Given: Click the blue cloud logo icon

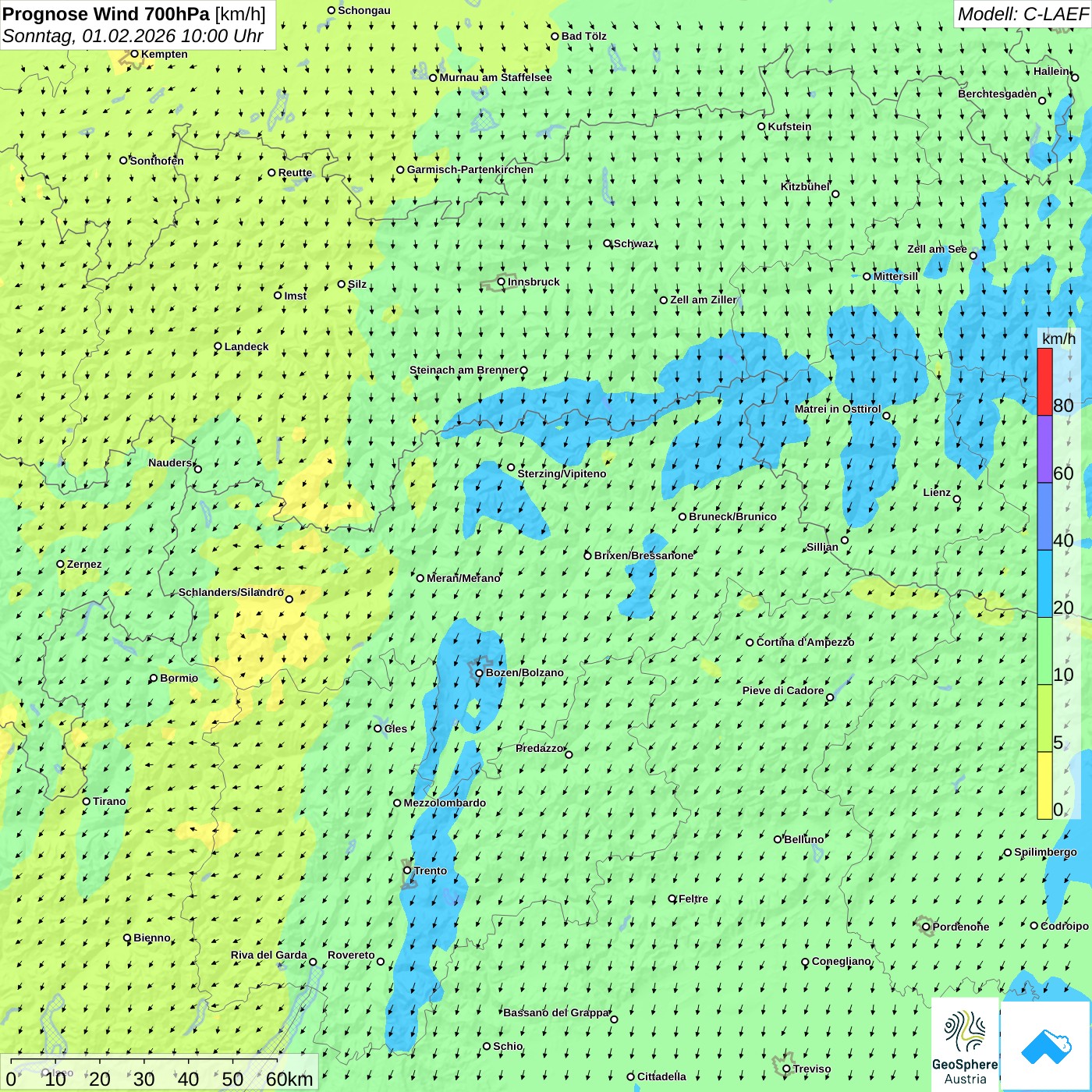Looking at the screenshot, I should (x=1045, y=1046).
